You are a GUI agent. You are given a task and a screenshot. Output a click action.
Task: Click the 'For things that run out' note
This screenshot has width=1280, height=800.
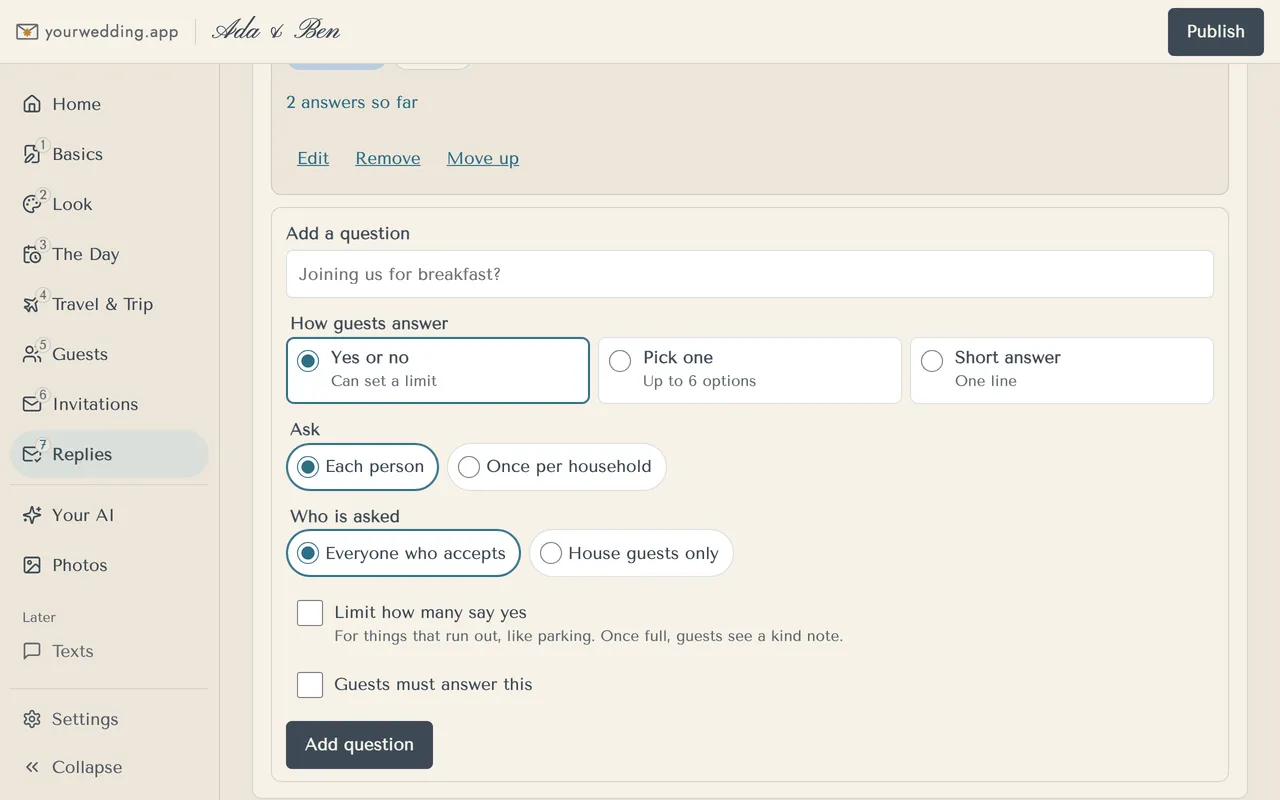589,636
